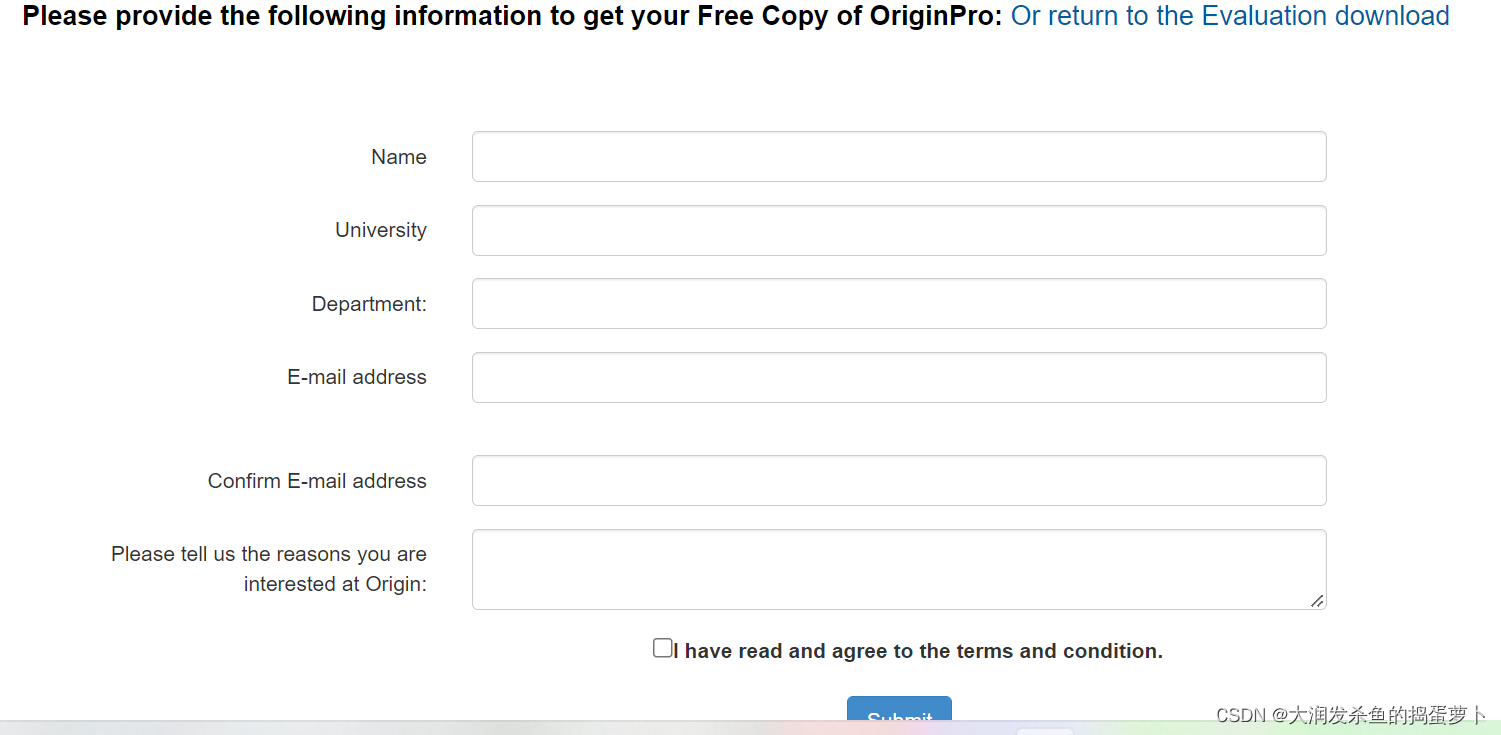Viewport: 1501px width, 735px height.
Task: Select the agree checkbox beside bold terms text
Action: click(x=662, y=647)
